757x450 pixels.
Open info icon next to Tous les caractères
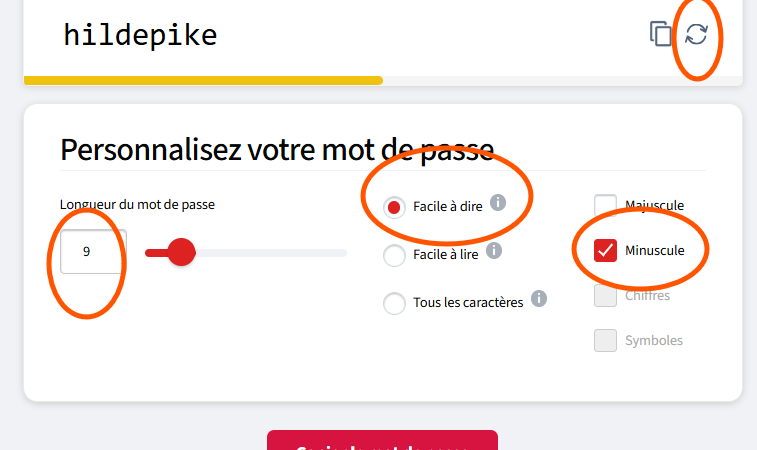[539, 298]
